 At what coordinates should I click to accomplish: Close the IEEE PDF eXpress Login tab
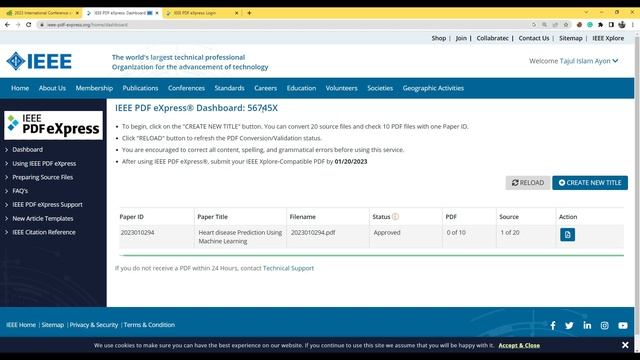[236, 13]
